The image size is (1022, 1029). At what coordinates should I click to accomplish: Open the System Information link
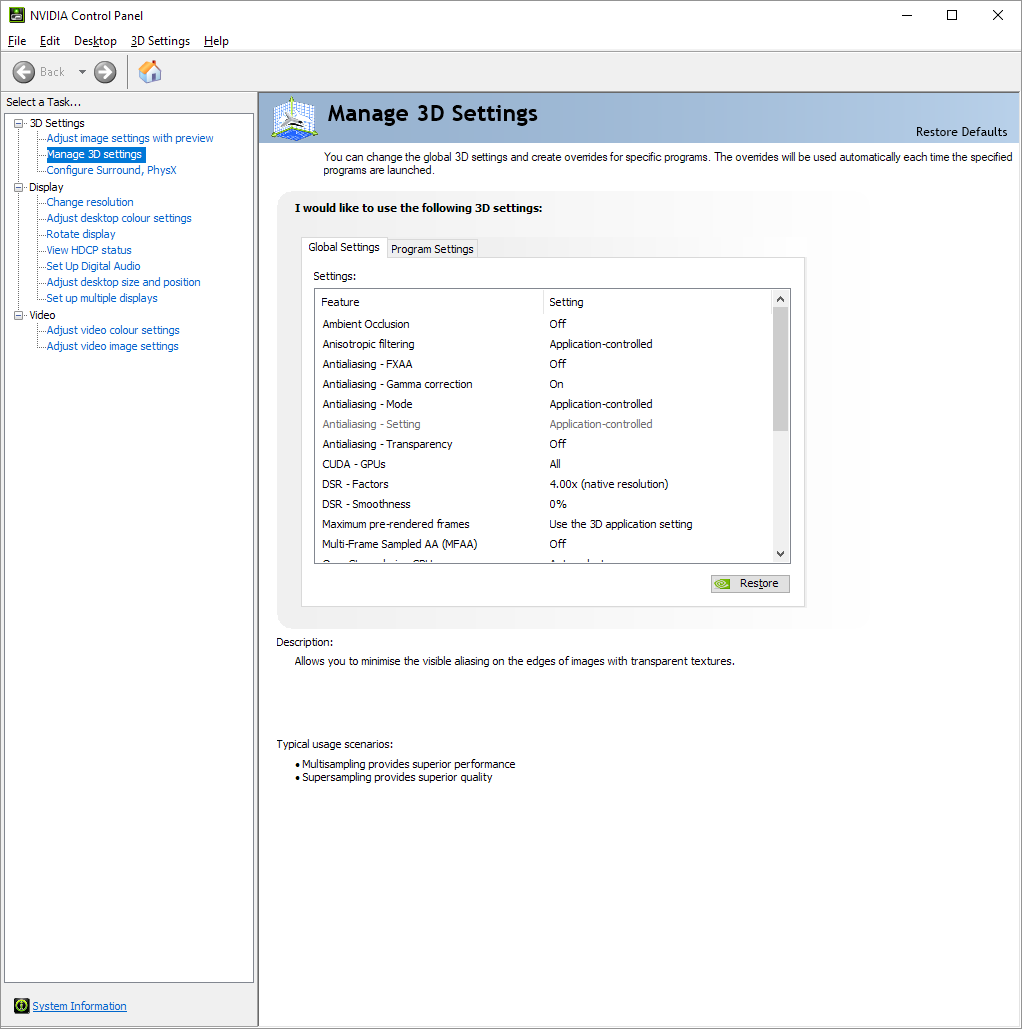pos(79,1006)
